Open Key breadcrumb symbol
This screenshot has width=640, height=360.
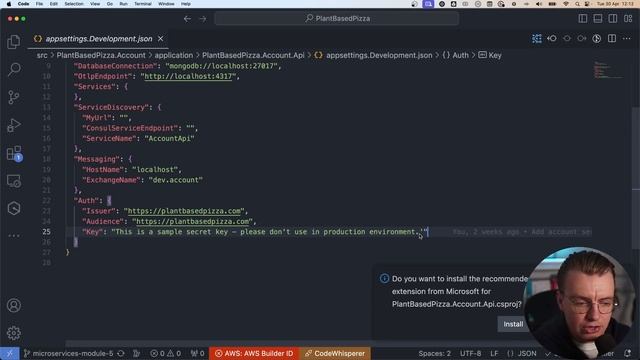[x=490, y=55]
